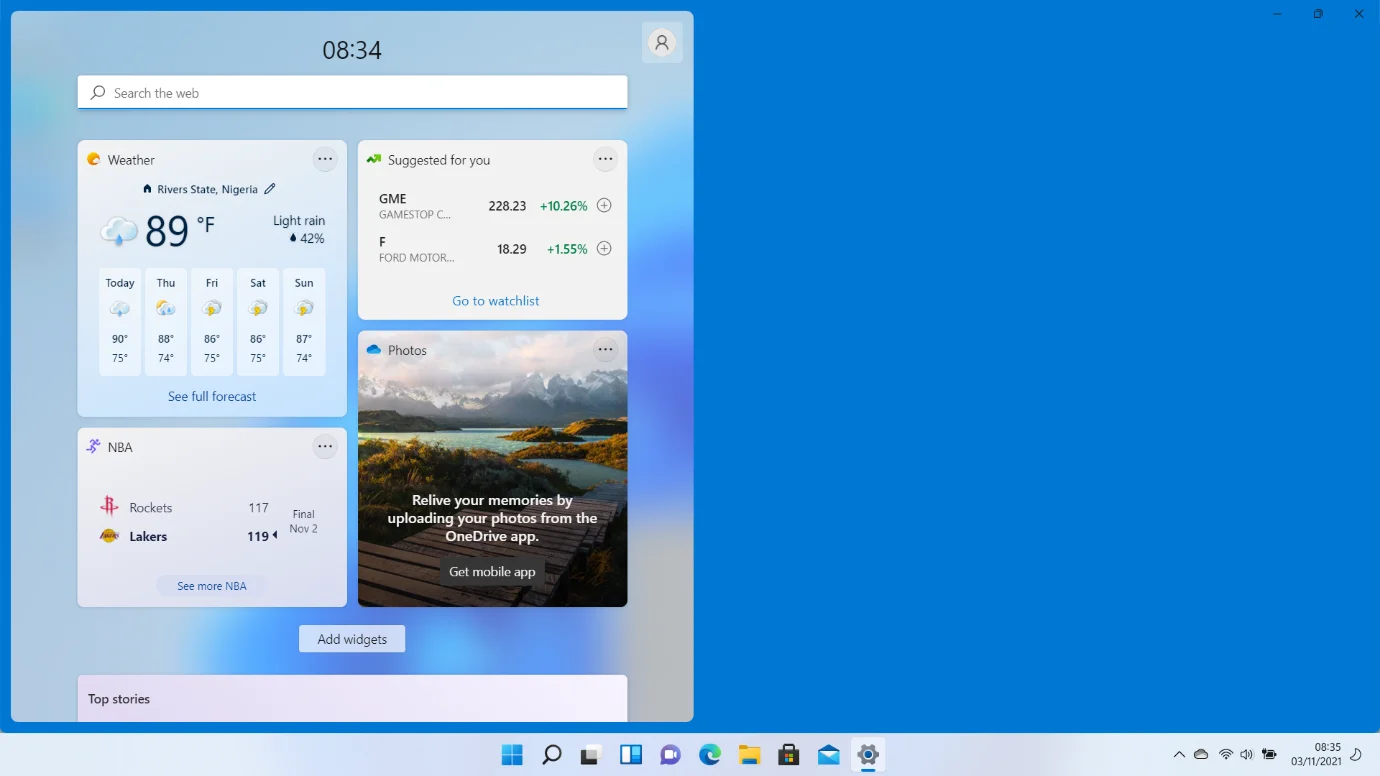Click the Lakers team logo
The width and height of the screenshot is (1380, 776).
tap(109, 536)
